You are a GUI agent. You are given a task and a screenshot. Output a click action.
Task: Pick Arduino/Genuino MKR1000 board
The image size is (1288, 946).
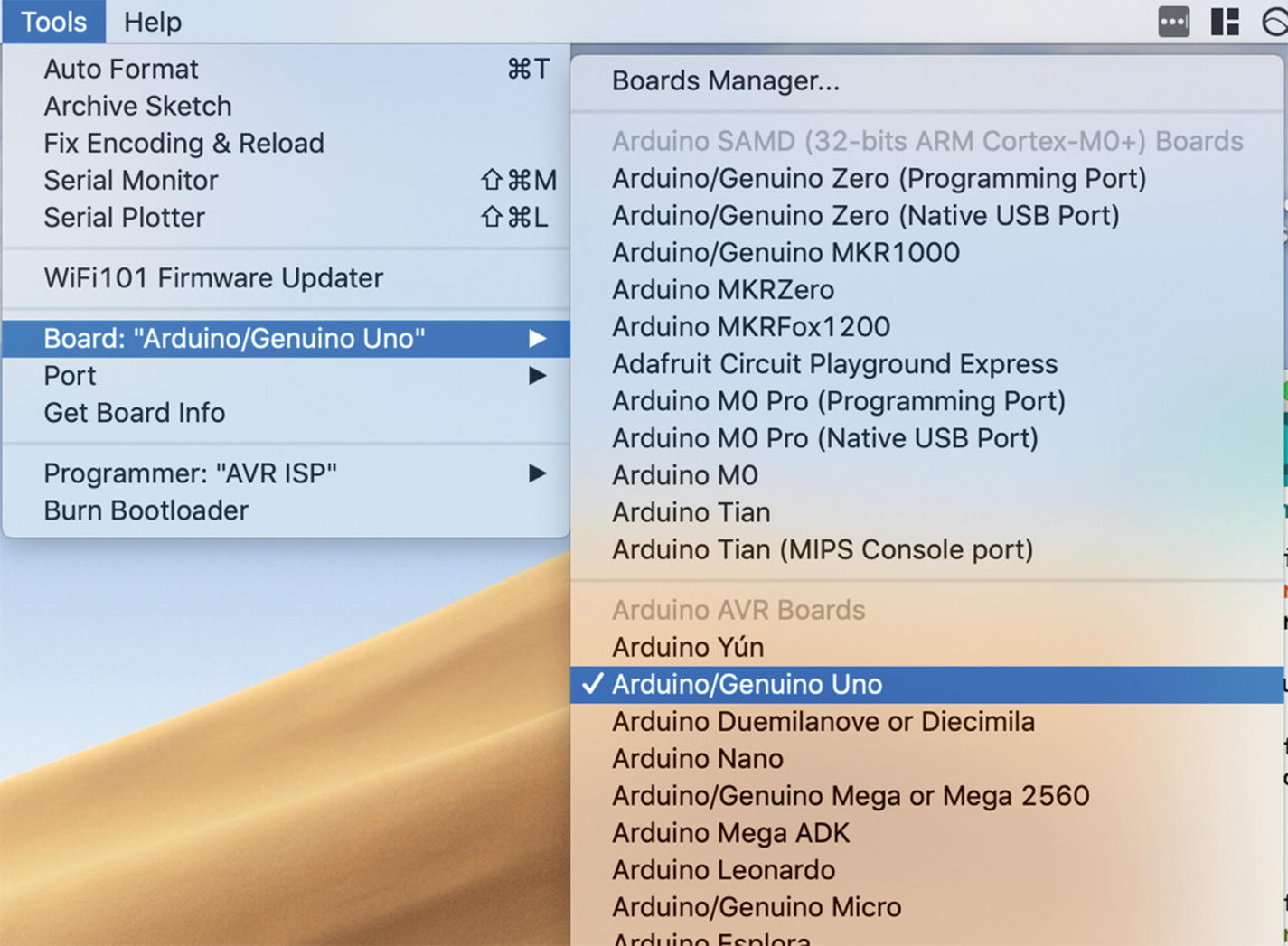[927, 252]
